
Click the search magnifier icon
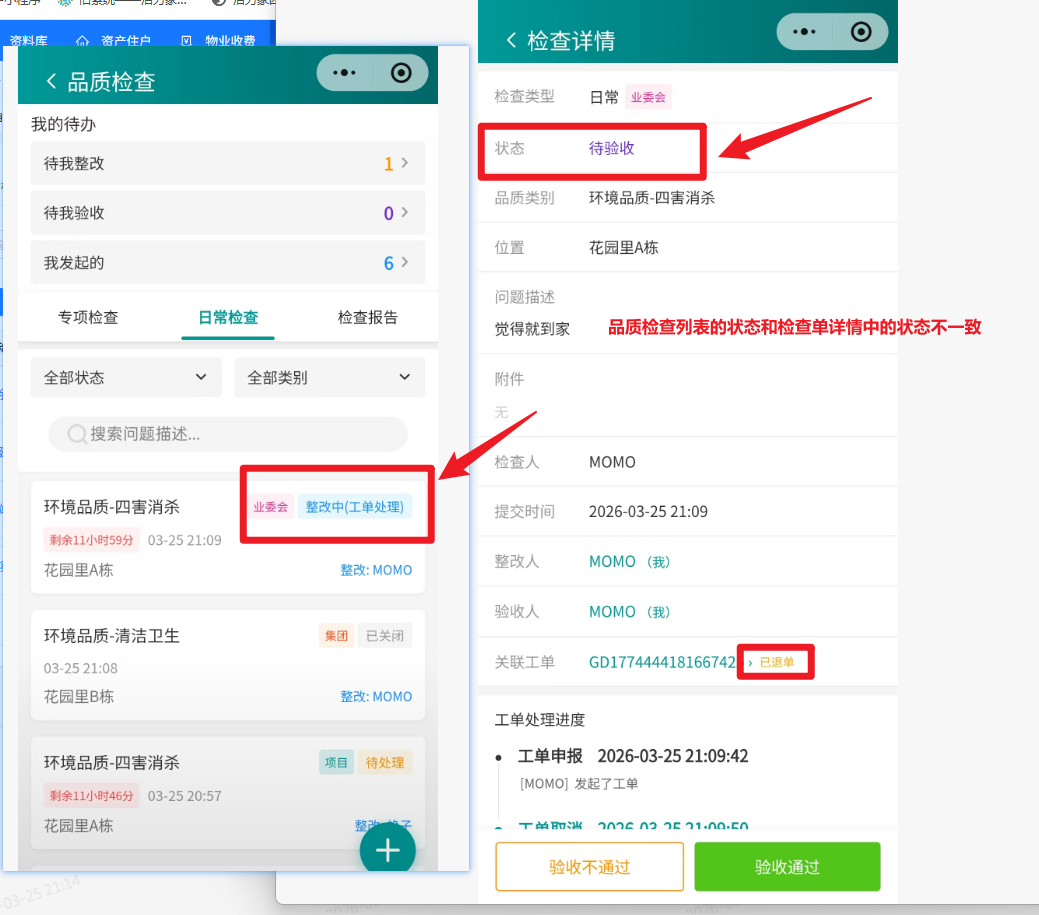point(76,434)
